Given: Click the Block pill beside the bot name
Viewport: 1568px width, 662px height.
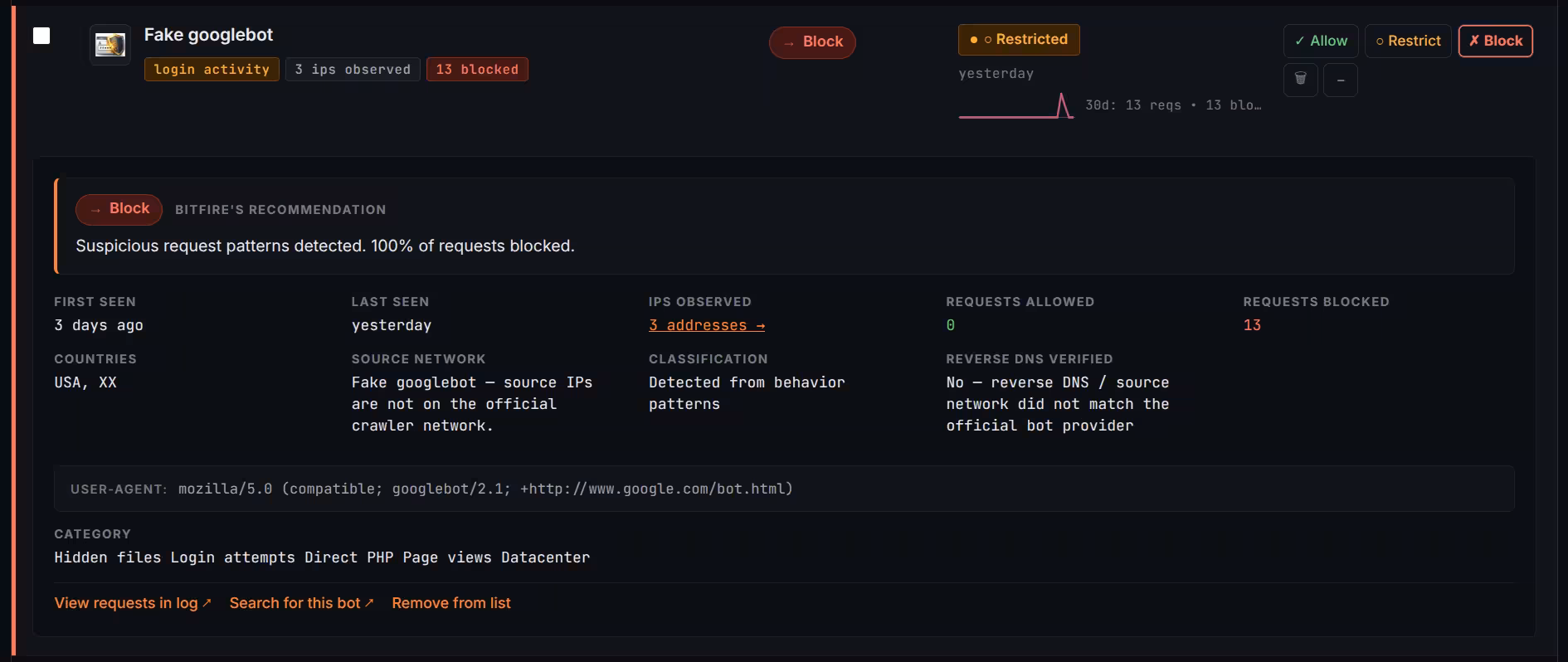Looking at the screenshot, I should [812, 42].
